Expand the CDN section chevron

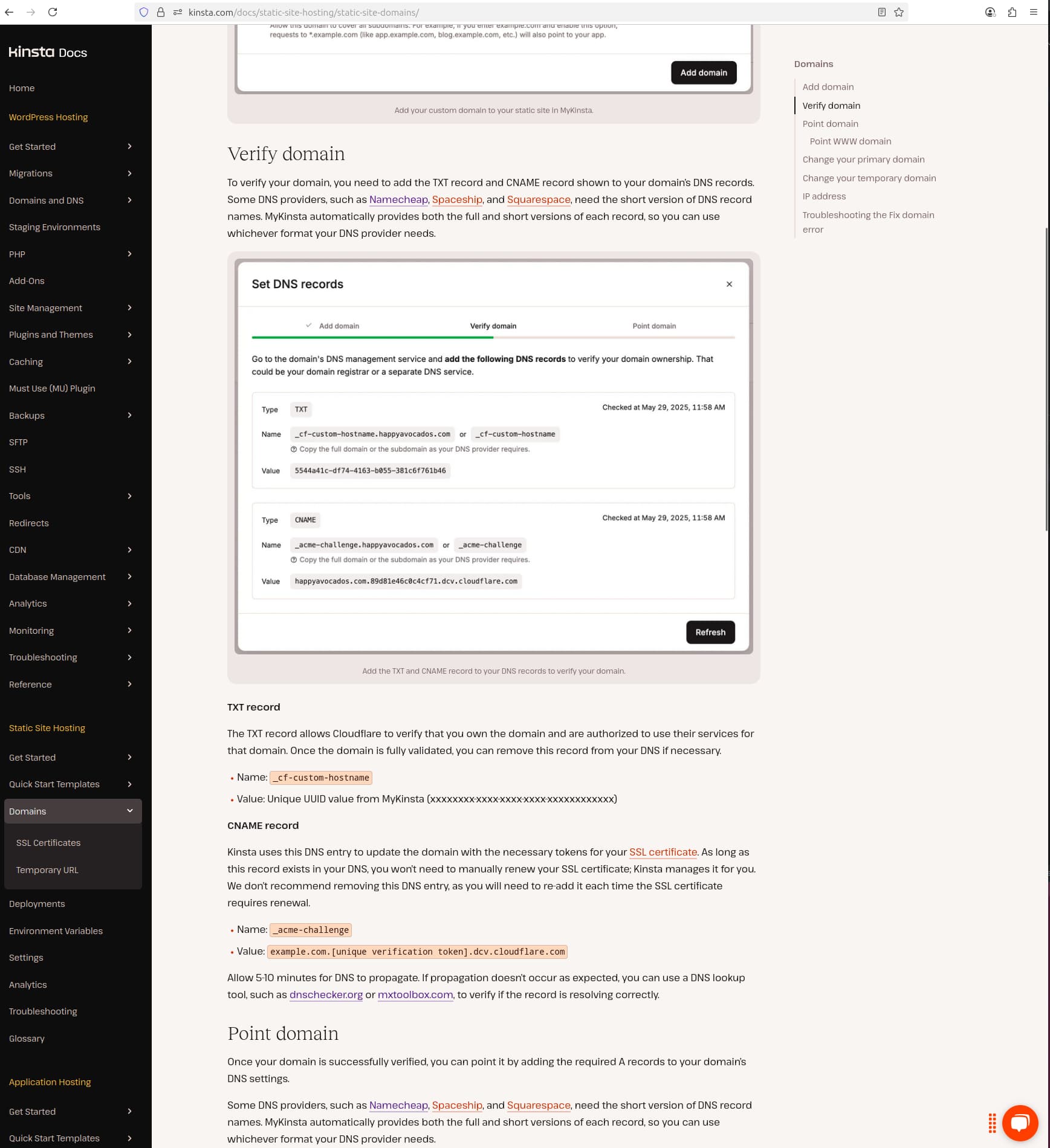[x=129, y=550]
